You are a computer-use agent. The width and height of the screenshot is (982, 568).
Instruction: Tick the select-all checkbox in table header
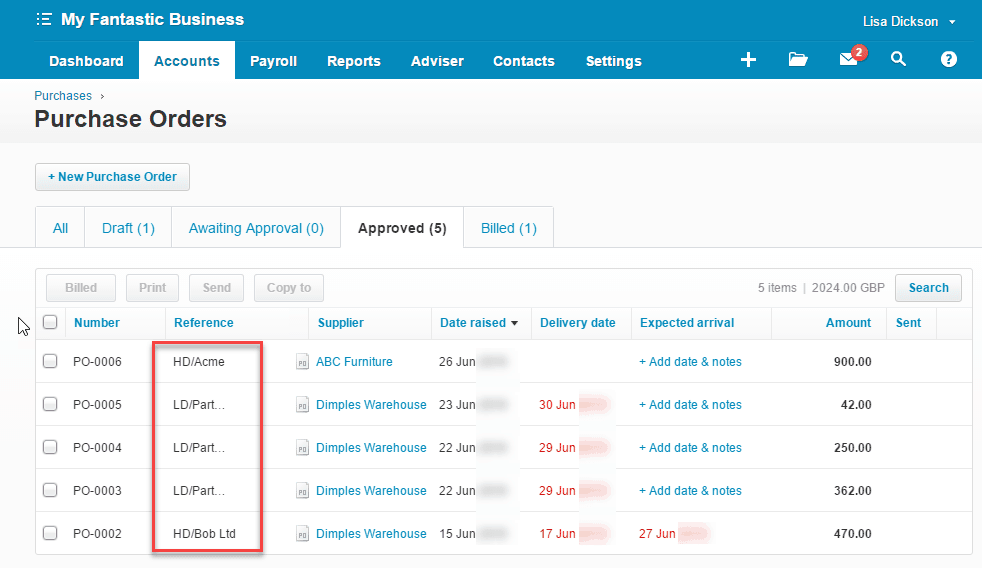click(50, 322)
